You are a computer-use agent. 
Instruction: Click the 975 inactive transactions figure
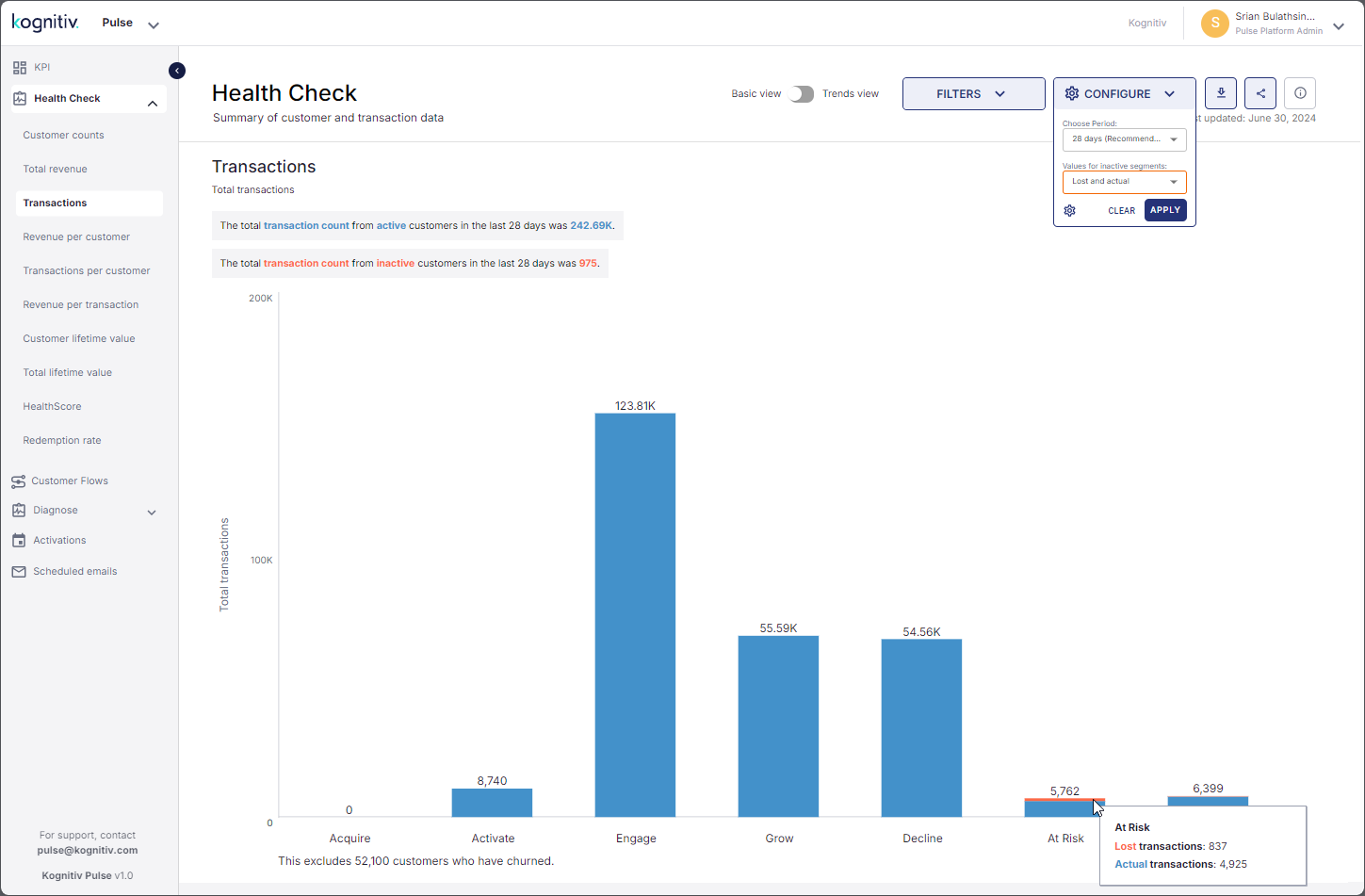[x=588, y=264]
